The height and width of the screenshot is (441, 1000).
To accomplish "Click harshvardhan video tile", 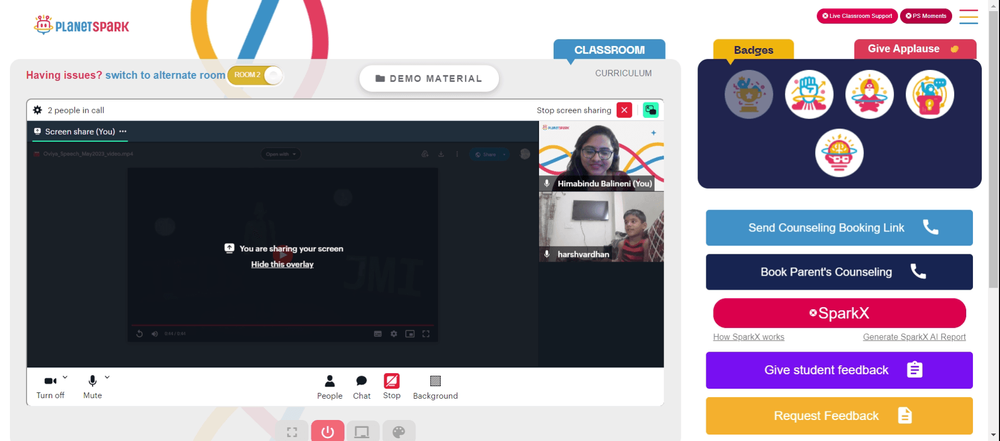I will point(601,227).
